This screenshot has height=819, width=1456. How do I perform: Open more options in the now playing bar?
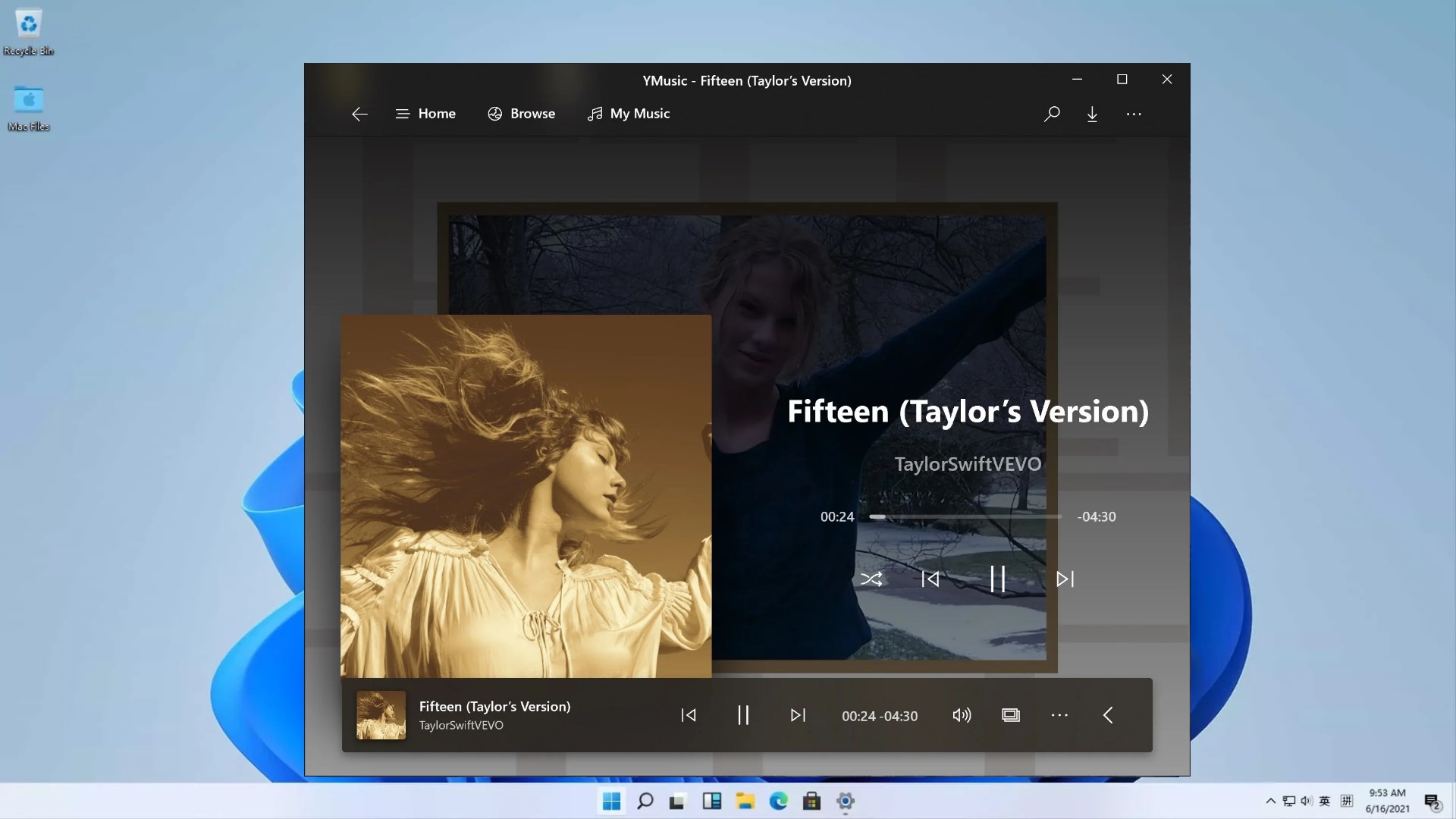click(x=1059, y=714)
